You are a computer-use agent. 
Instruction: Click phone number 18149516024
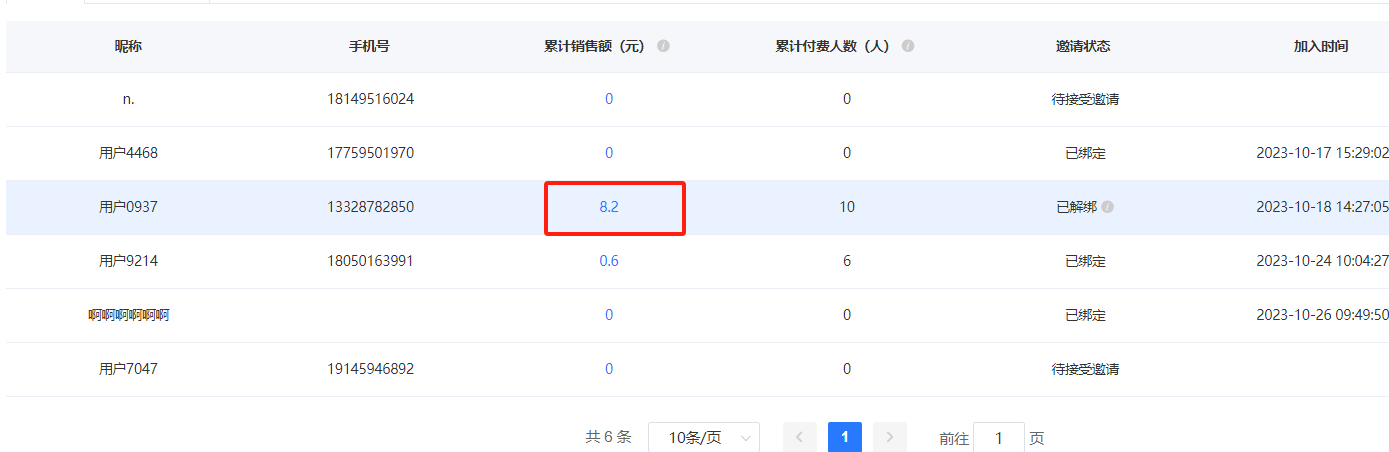[369, 99]
